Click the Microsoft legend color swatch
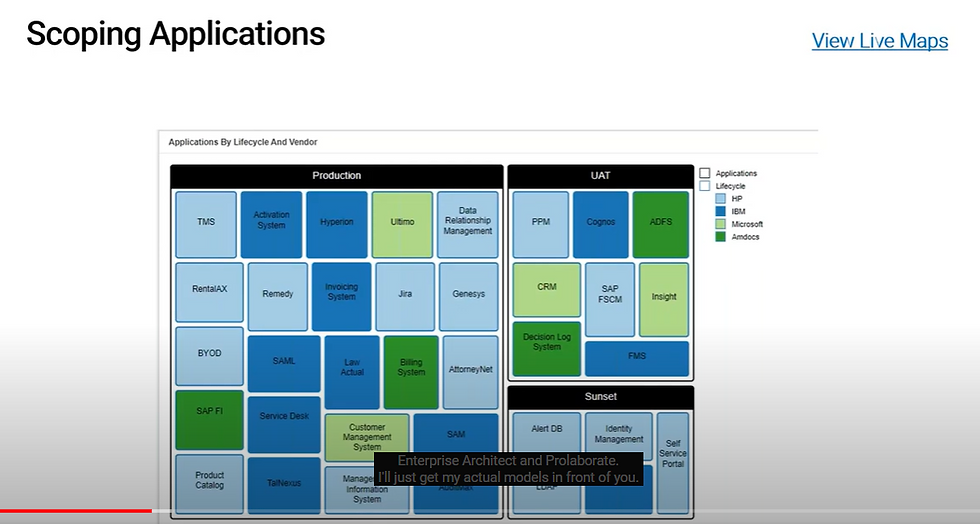The image size is (980, 524). (721, 224)
